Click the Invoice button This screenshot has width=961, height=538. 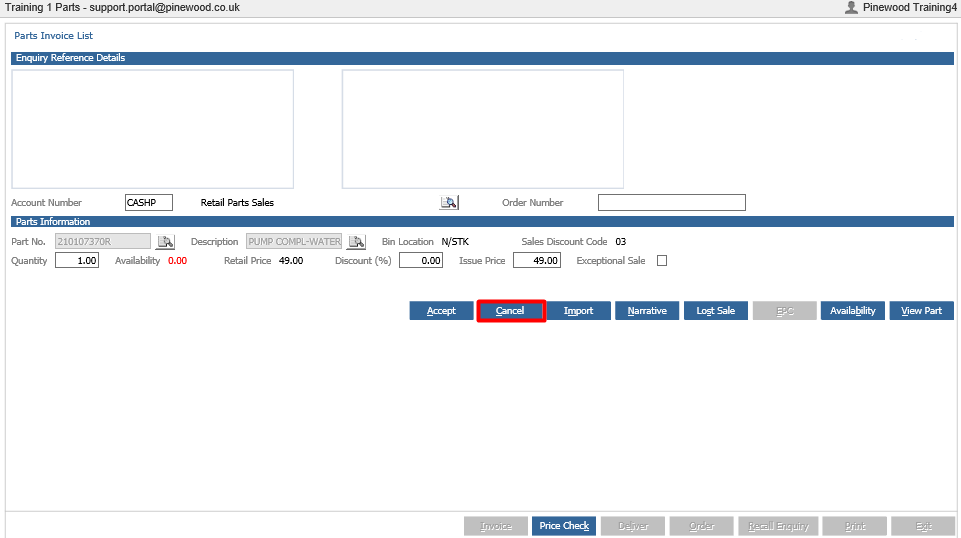496,526
